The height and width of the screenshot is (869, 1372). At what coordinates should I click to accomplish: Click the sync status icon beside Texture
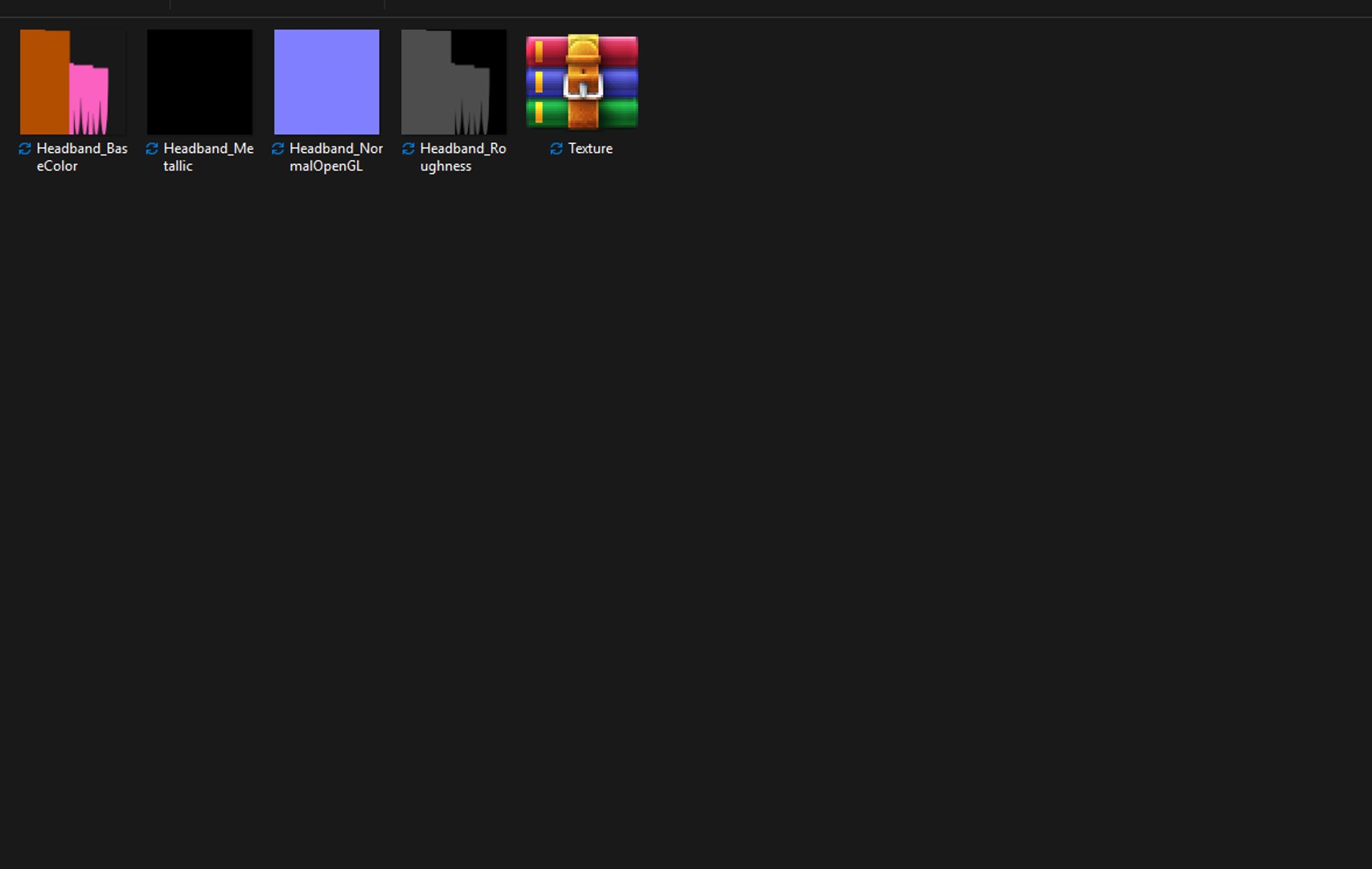click(x=557, y=148)
